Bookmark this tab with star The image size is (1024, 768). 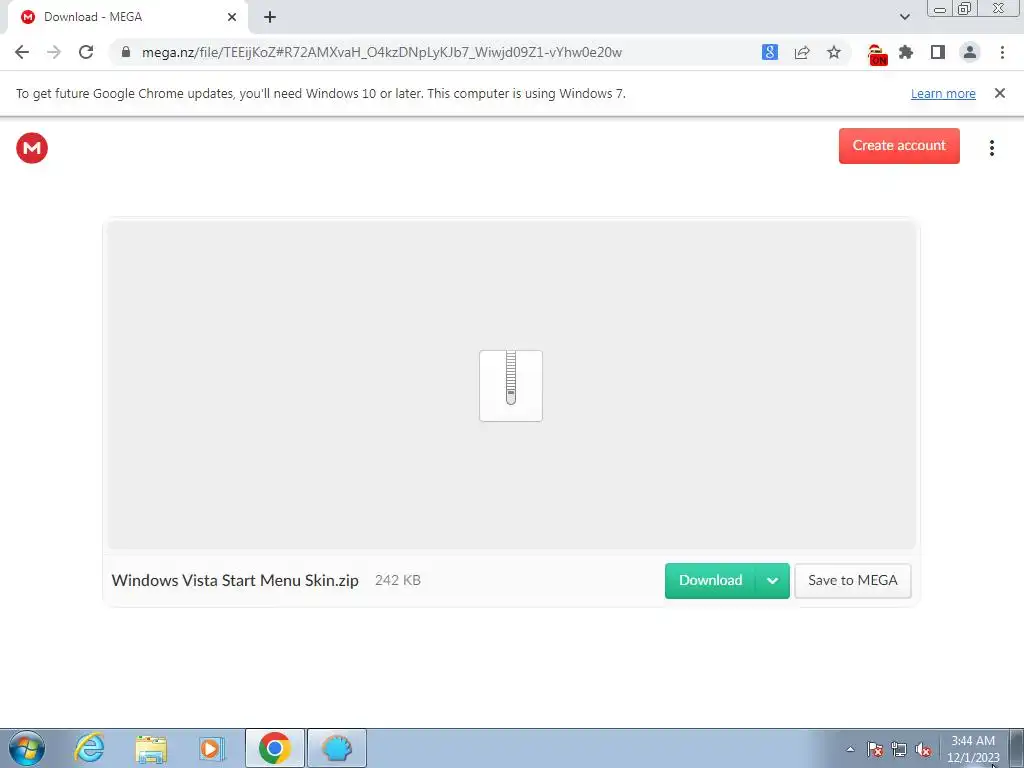pos(834,52)
